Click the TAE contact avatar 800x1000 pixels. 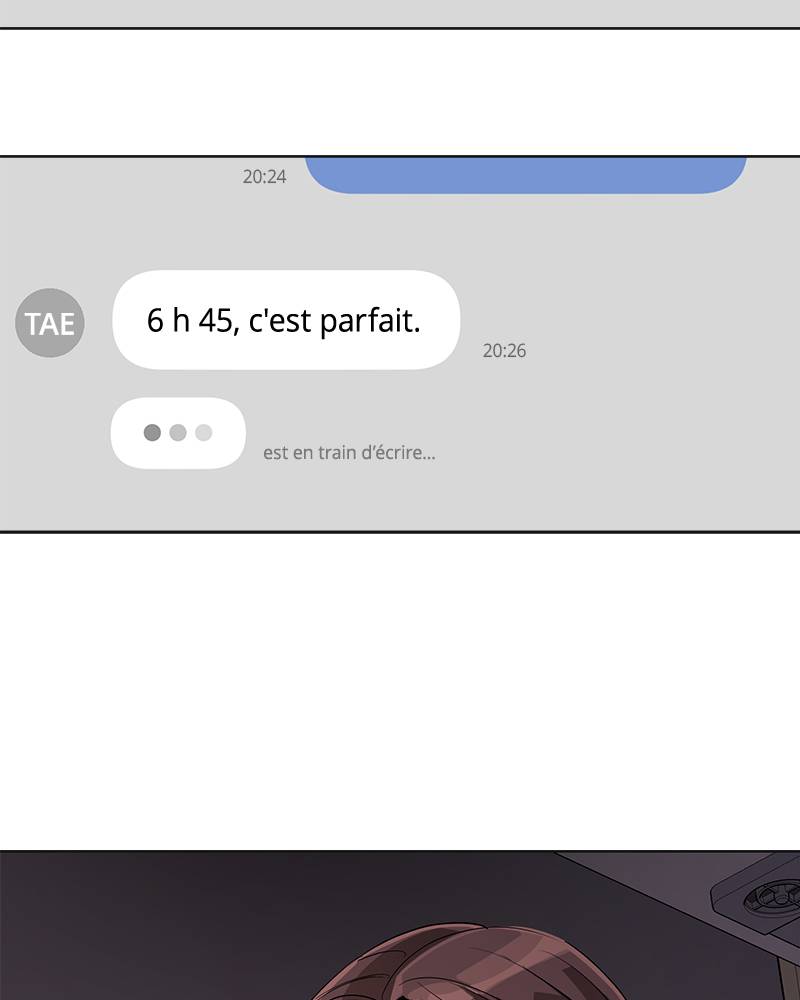(x=50, y=323)
